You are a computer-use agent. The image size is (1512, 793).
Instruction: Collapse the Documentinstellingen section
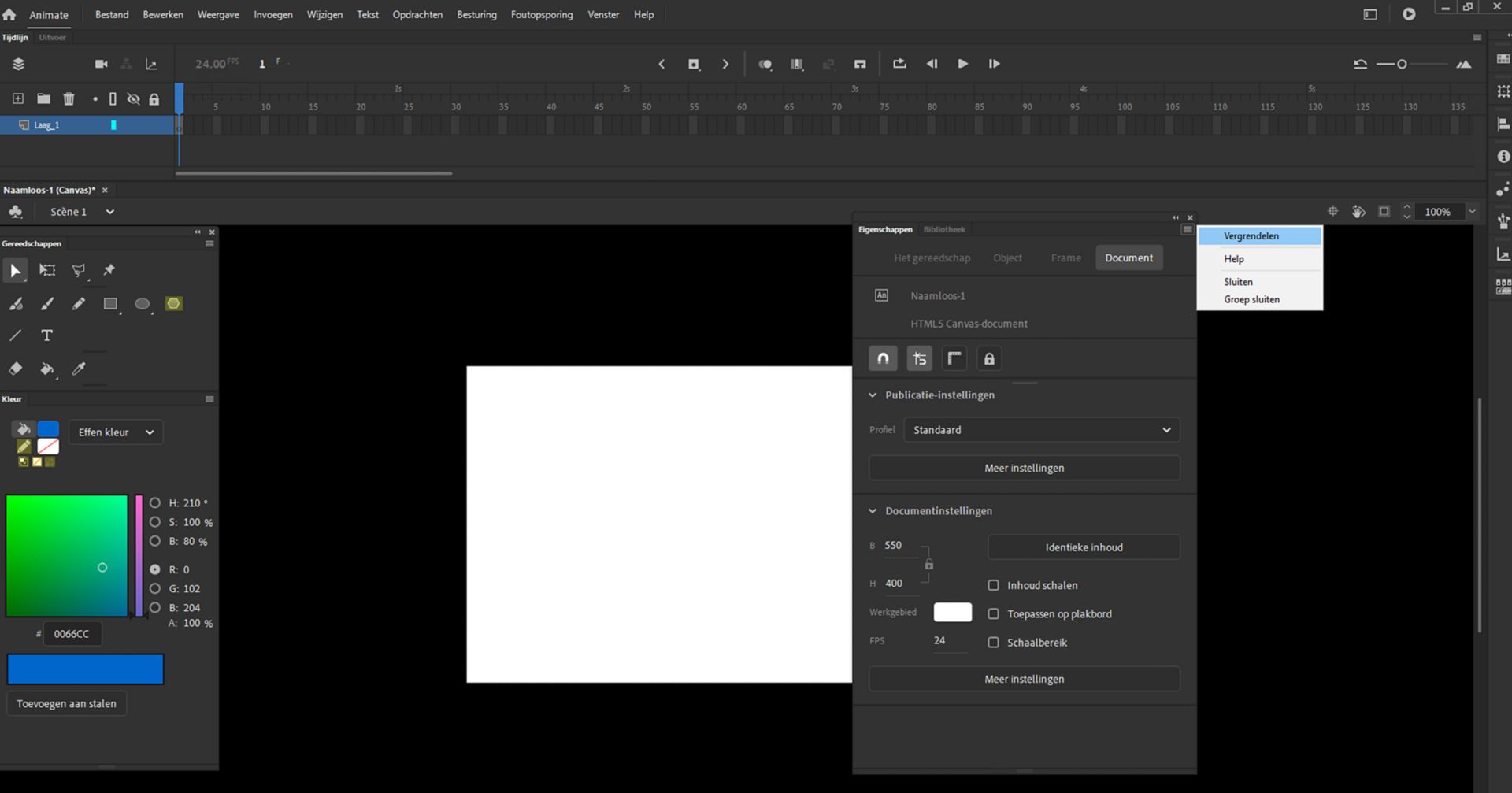point(873,511)
